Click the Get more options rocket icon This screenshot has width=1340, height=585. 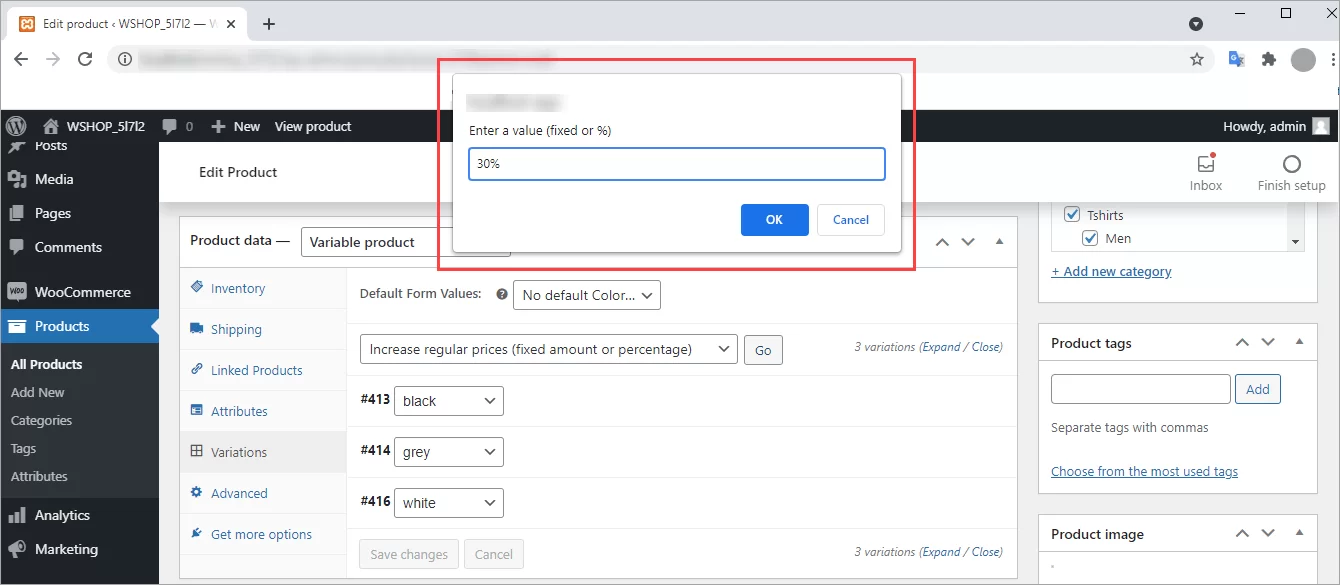[x=197, y=534]
